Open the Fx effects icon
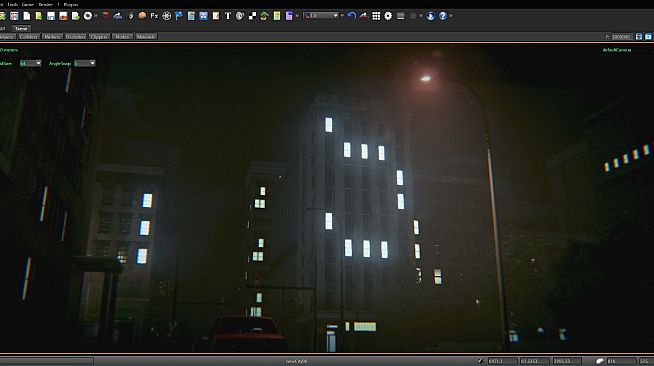Screen dimensions: 654x366 click(154, 16)
